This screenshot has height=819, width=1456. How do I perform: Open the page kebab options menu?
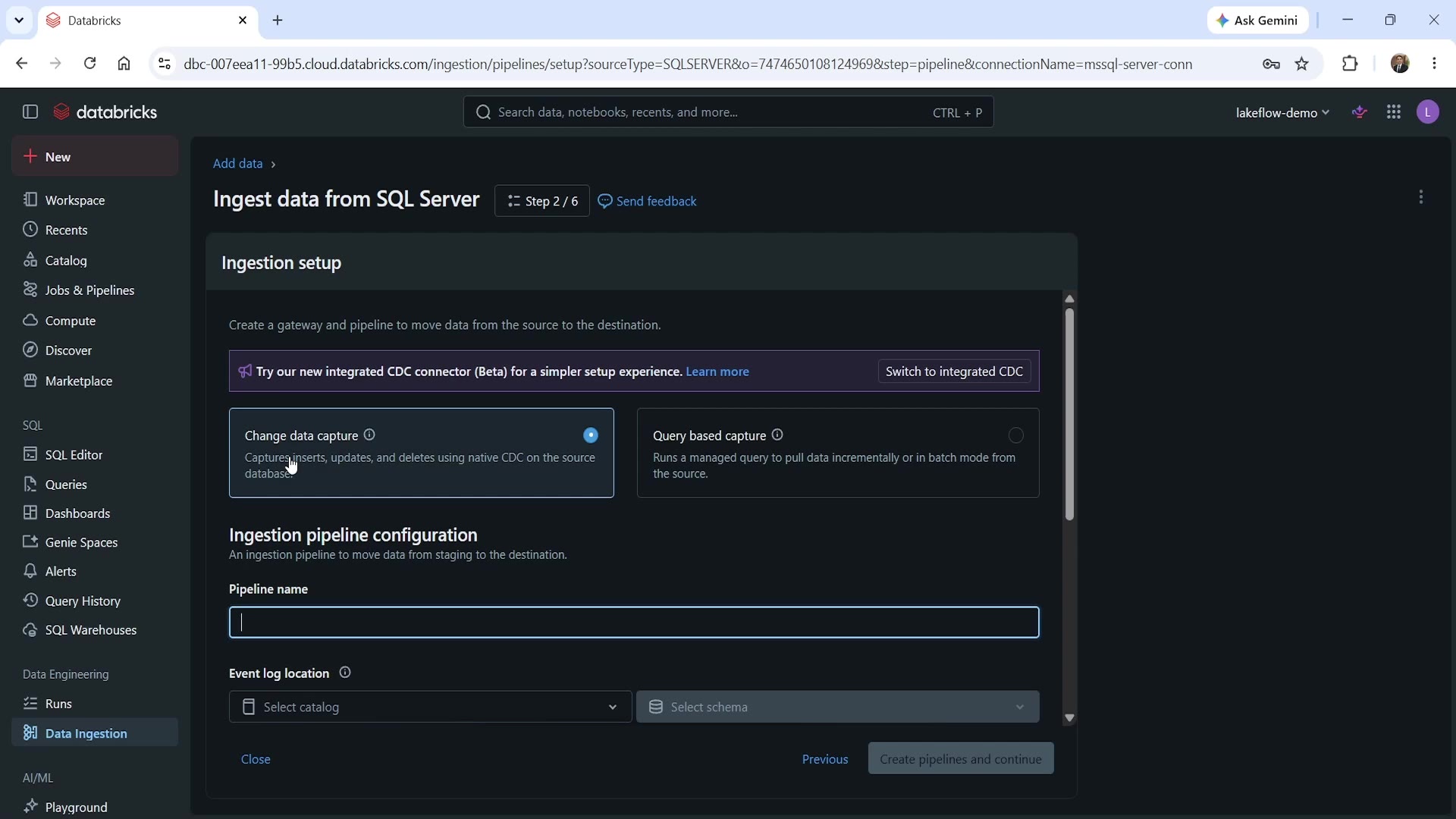tap(1421, 197)
